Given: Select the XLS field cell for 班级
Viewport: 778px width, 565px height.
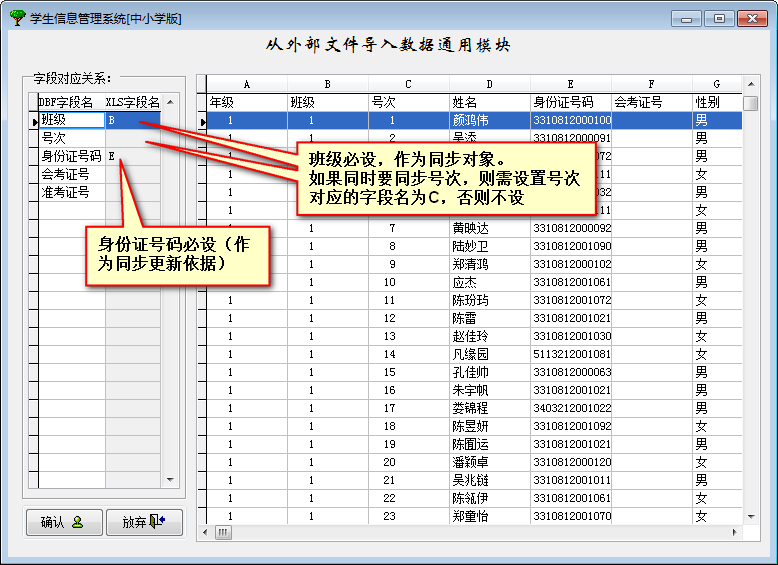Looking at the screenshot, I should pos(132,120).
